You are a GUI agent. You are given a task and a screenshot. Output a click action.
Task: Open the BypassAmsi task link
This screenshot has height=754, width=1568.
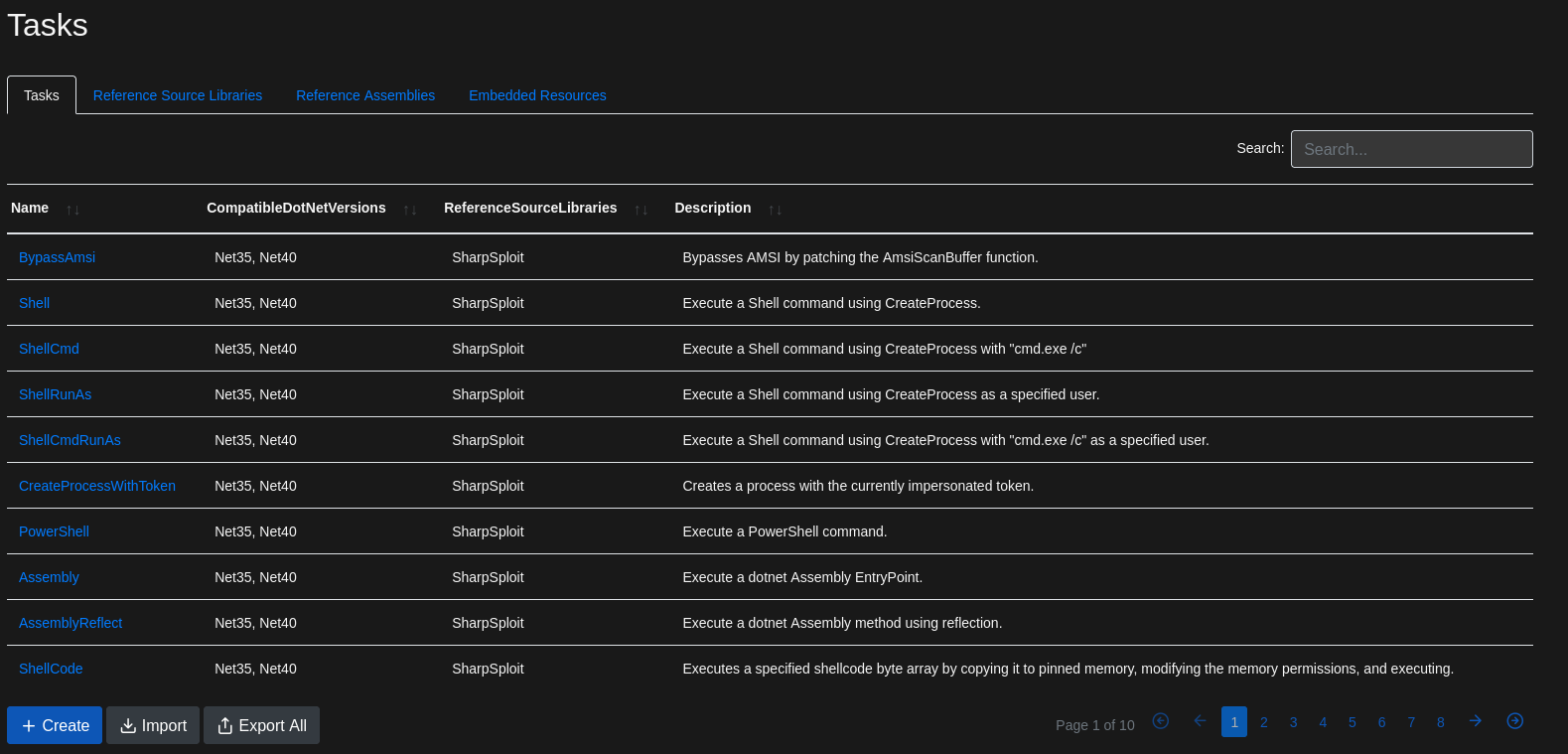pos(58,257)
